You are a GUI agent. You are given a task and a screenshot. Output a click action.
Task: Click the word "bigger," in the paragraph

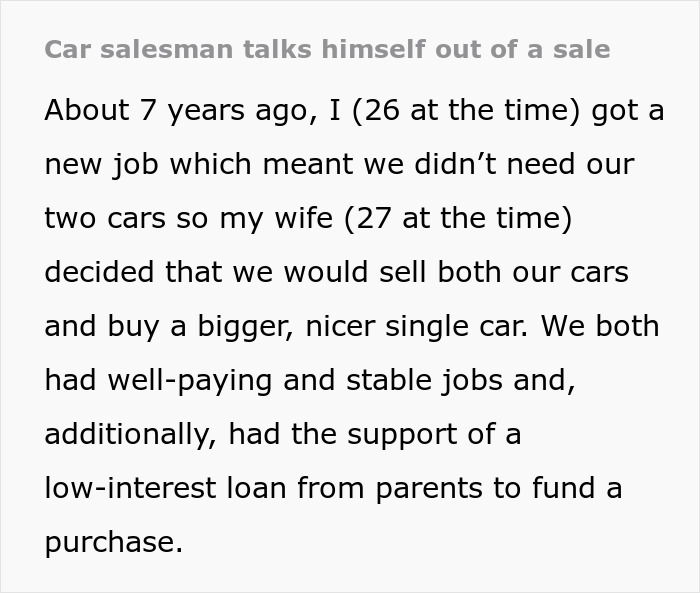pos(234,326)
